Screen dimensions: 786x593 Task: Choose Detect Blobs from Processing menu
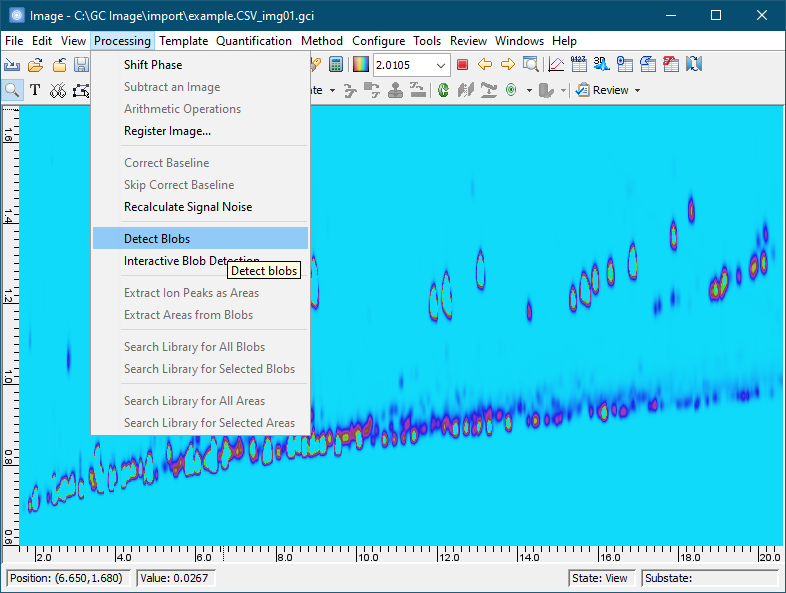[157, 239]
